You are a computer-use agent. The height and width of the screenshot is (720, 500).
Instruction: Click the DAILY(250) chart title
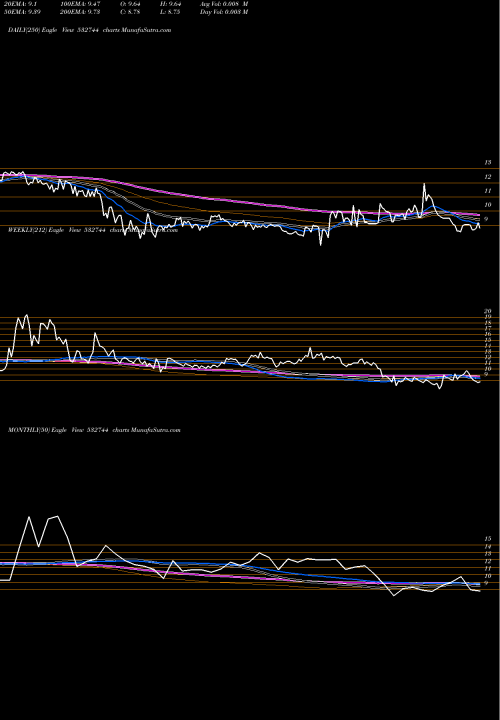pos(90,30)
